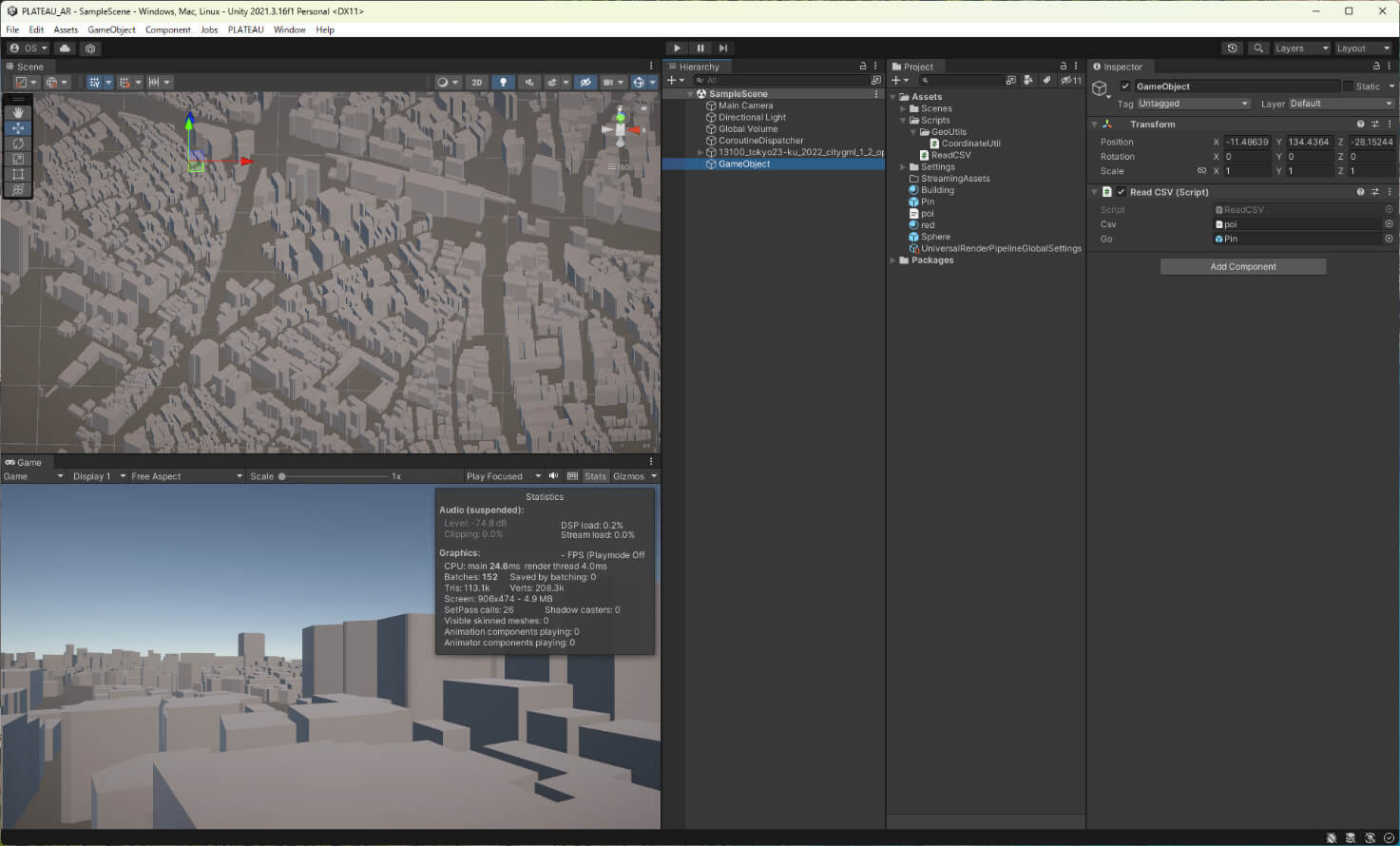This screenshot has height=846, width=1400.
Task: Open Read CSV preset settings icon
Action: tap(1375, 192)
